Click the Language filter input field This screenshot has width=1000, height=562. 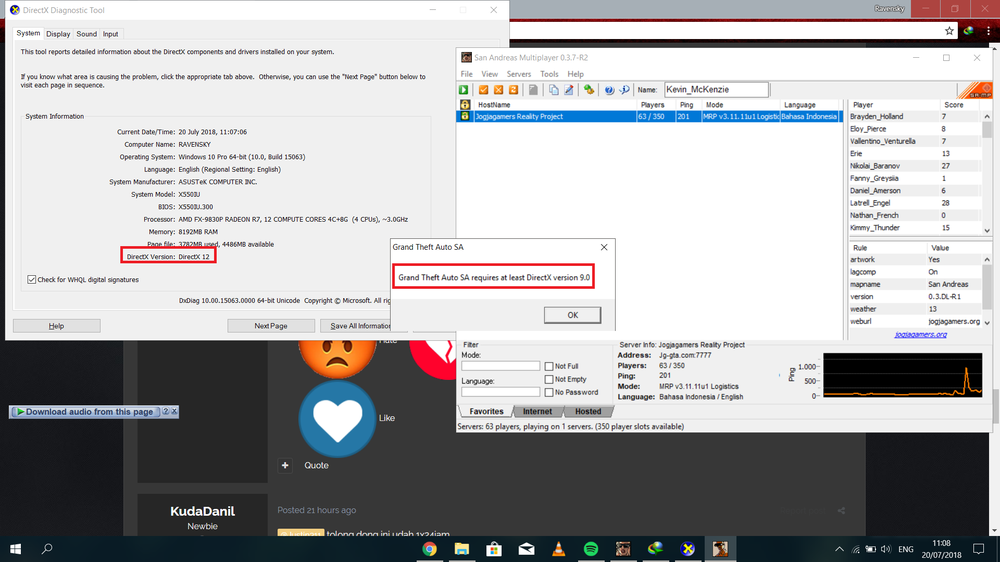(x=501, y=392)
